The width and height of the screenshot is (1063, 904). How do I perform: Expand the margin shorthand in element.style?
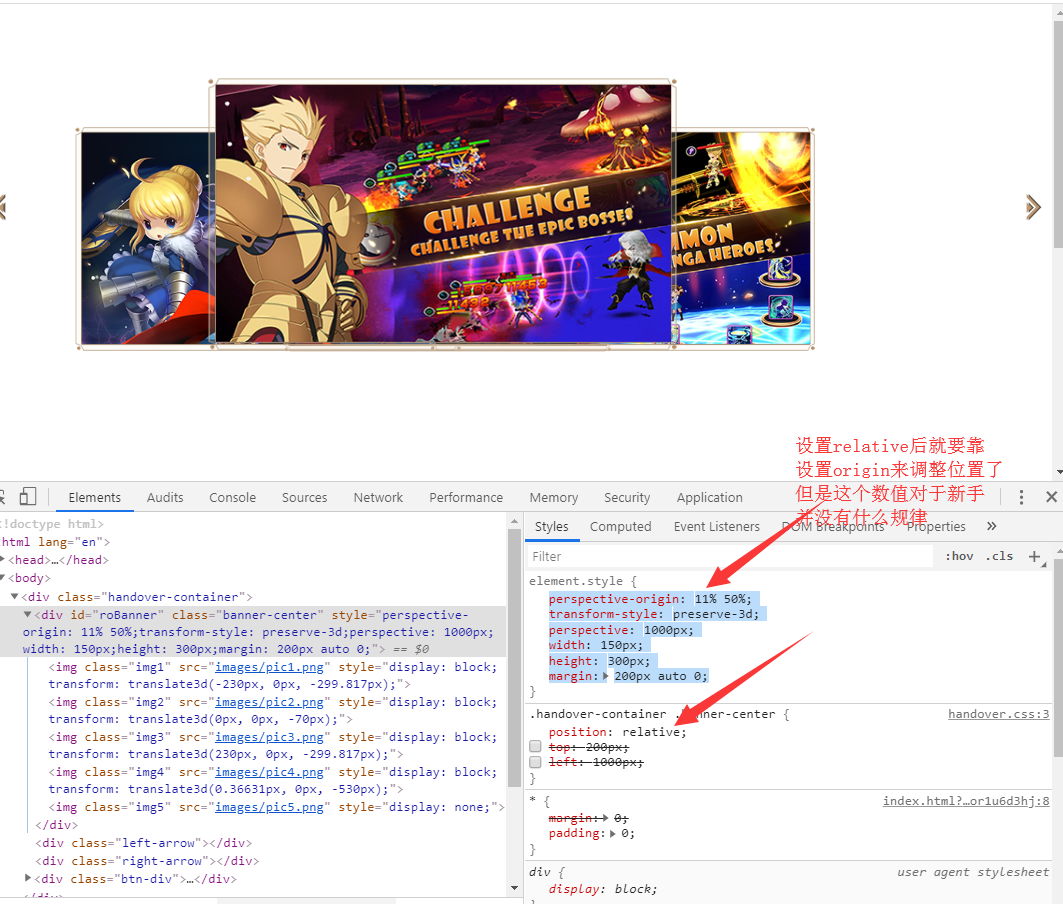pyautogui.click(x=605, y=676)
